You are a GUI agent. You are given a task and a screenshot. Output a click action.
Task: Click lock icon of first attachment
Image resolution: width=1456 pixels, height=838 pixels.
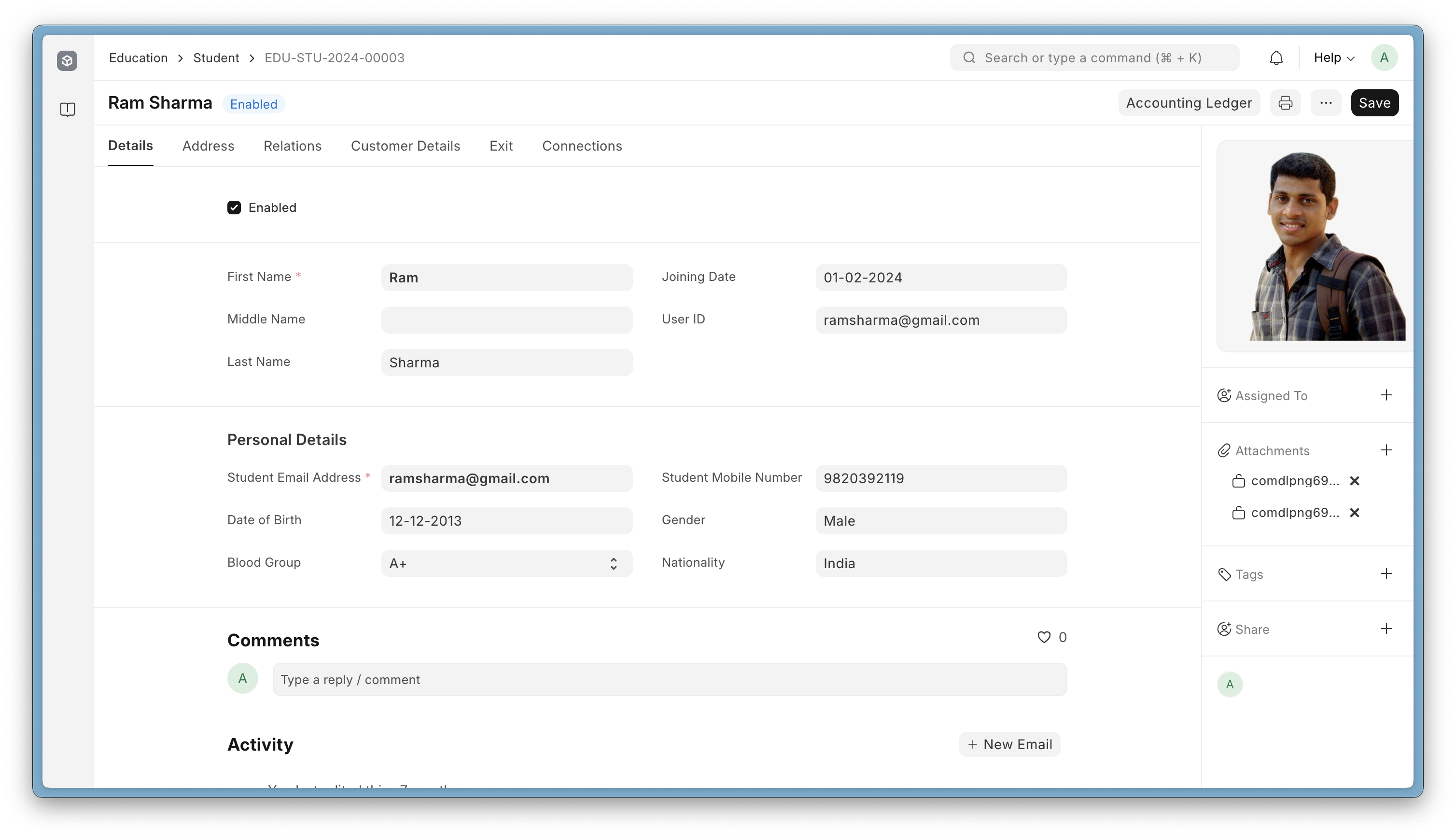1238,481
